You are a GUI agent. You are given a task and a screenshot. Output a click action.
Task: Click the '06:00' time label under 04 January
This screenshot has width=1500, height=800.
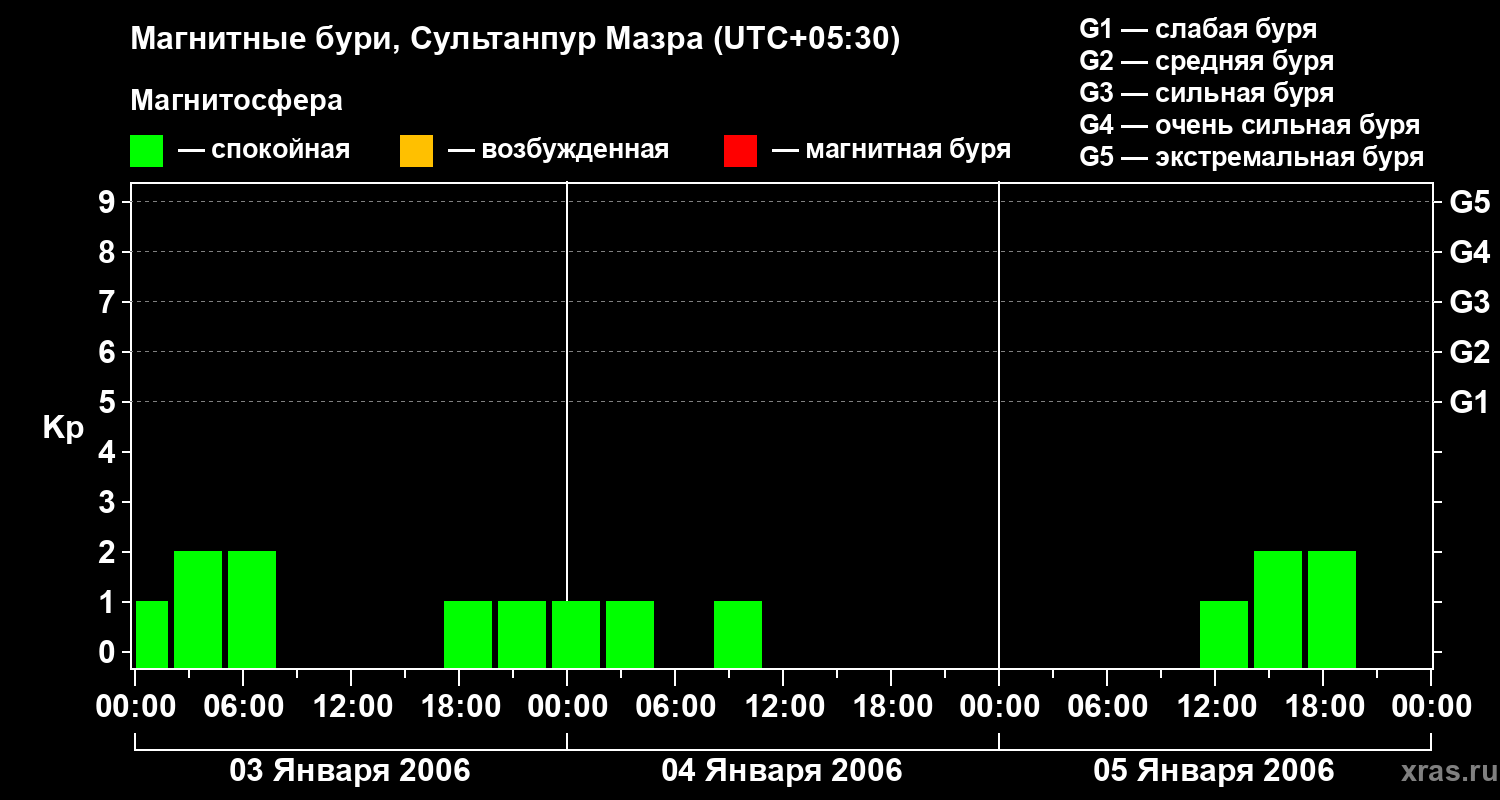pos(675,707)
